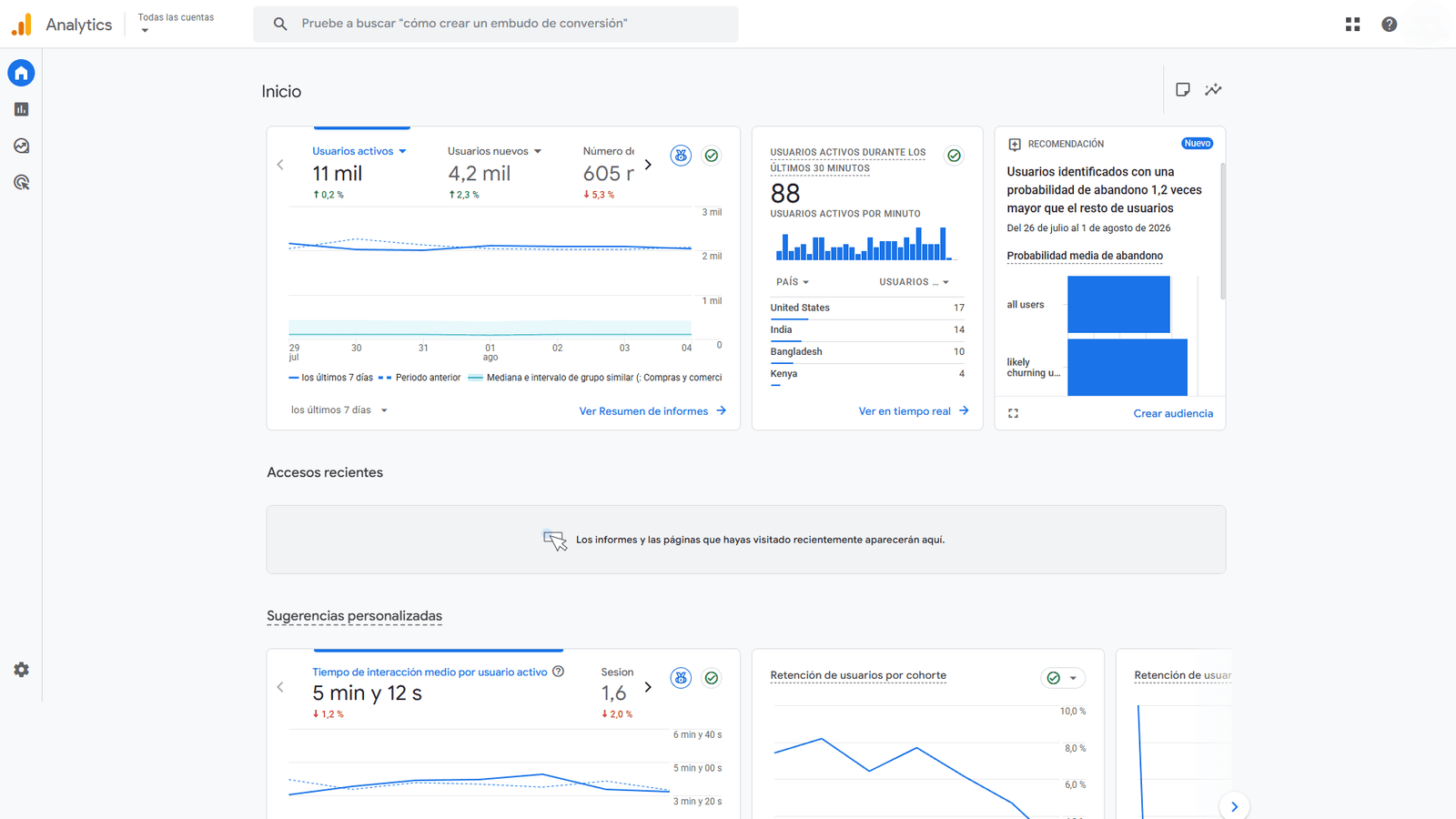Open the los últimos 7 días dropdown
Image resolution: width=1456 pixels, height=819 pixels.
point(339,410)
